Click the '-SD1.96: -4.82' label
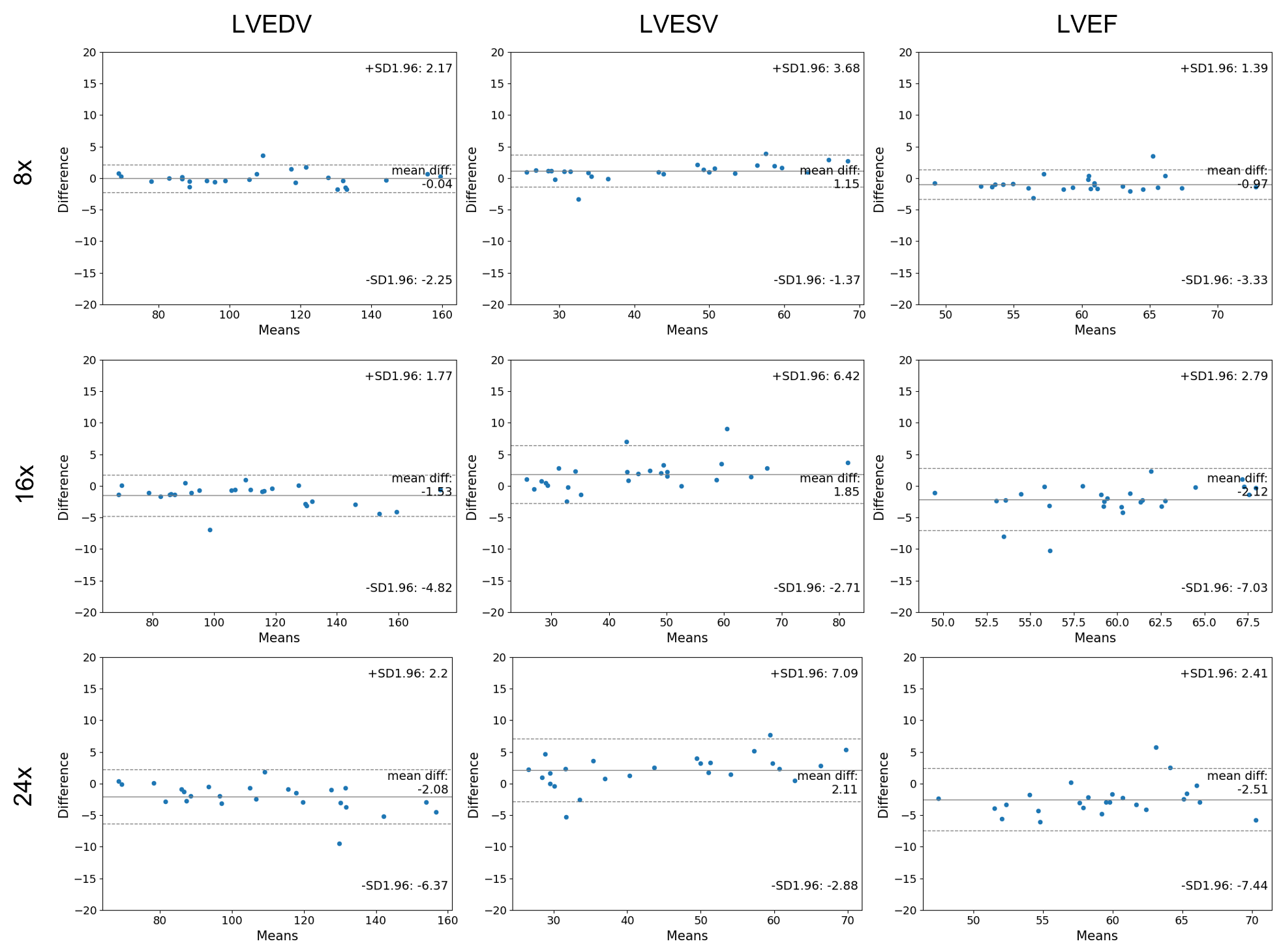Image resolution: width=1281 pixels, height=952 pixels. click(x=409, y=588)
